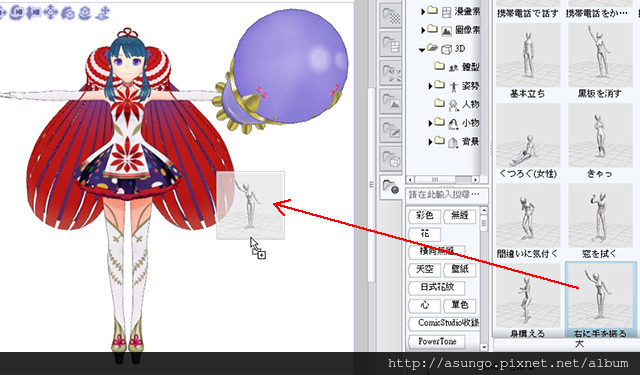Viewport: 640px width, 375px height.
Task: Open the download material folder sidebar icon
Action: (391, 187)
